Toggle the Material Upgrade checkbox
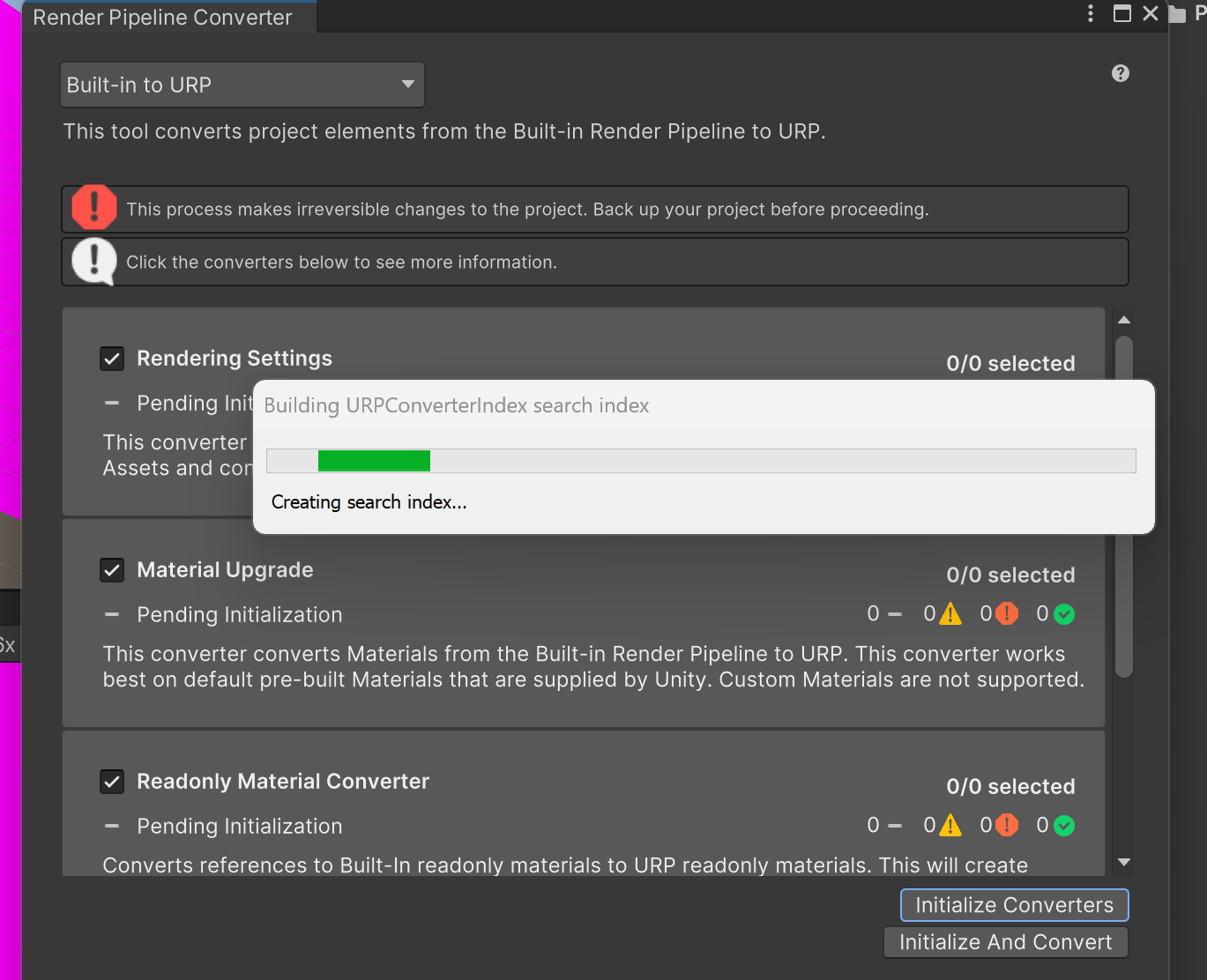 (x=112, y=570)
